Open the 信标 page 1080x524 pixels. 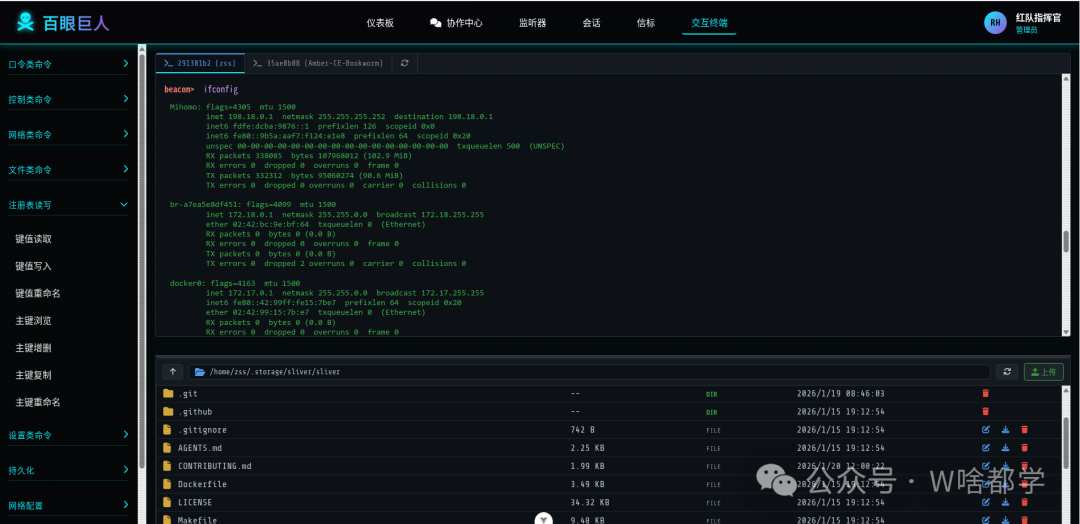tap(646, 23)
